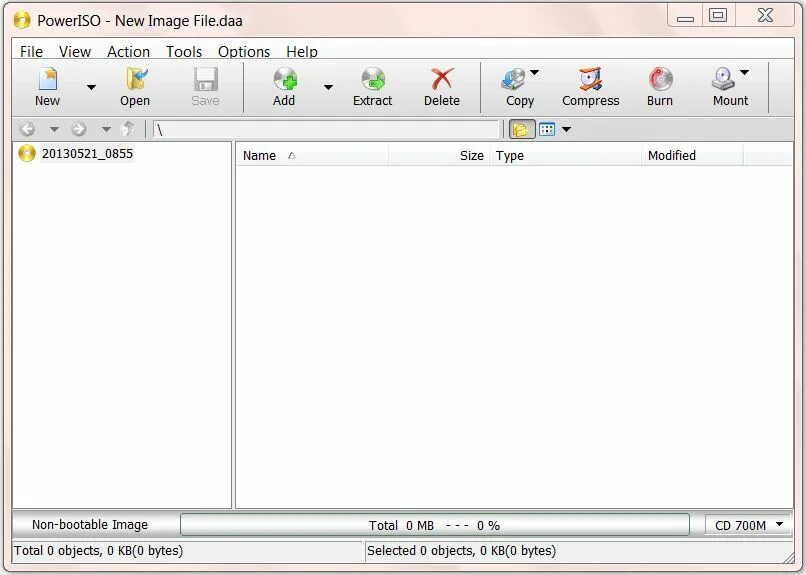Open the Help menu
The height and width of the screenshot is (575, 806).
[x=302, y=51]
